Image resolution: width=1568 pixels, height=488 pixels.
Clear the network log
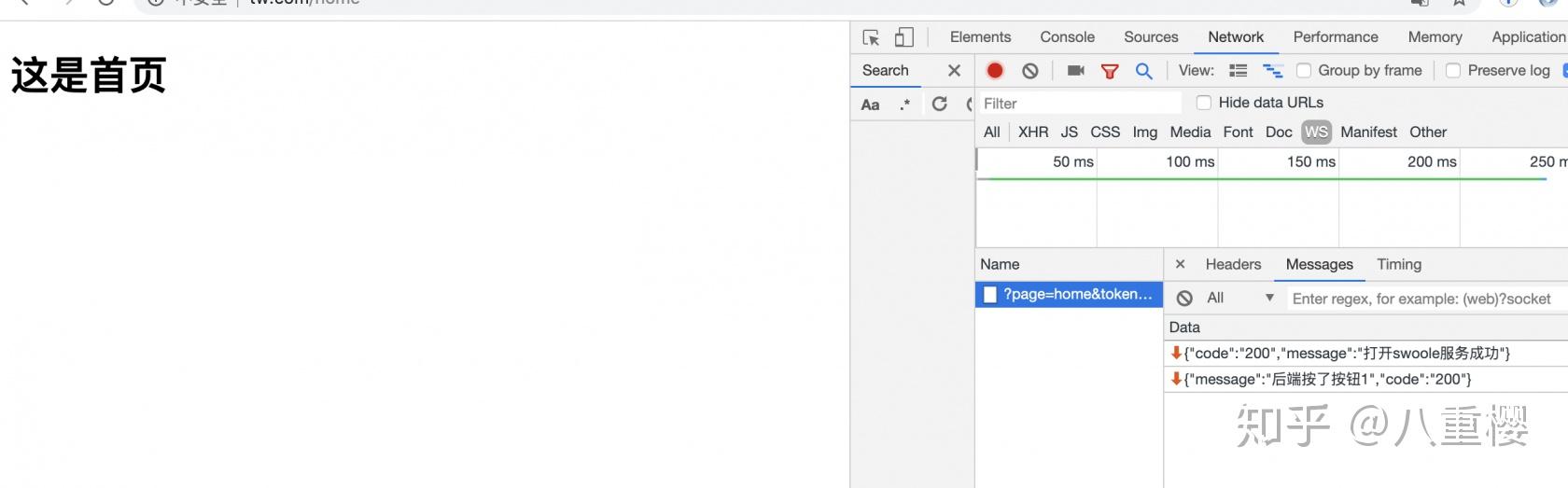tap(1030, 71)
